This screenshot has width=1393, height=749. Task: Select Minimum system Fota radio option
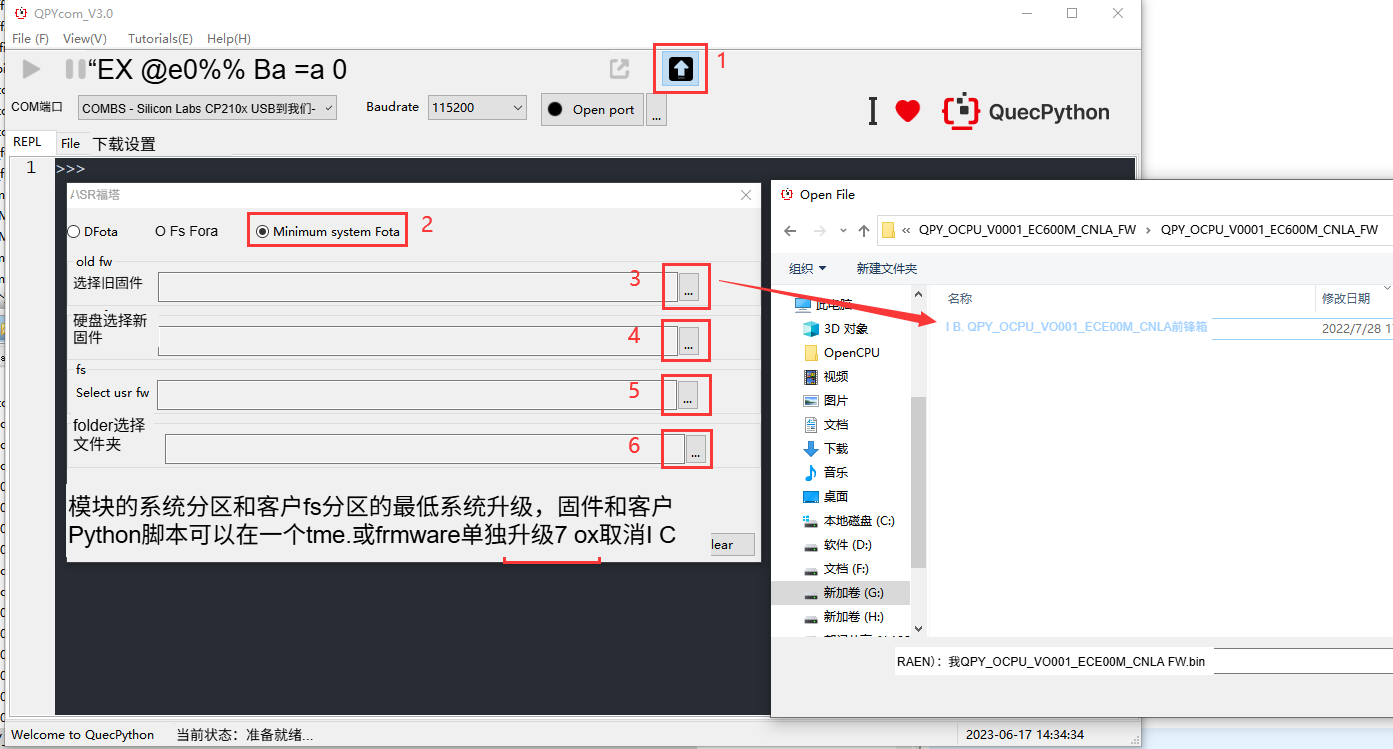[328, 232]
